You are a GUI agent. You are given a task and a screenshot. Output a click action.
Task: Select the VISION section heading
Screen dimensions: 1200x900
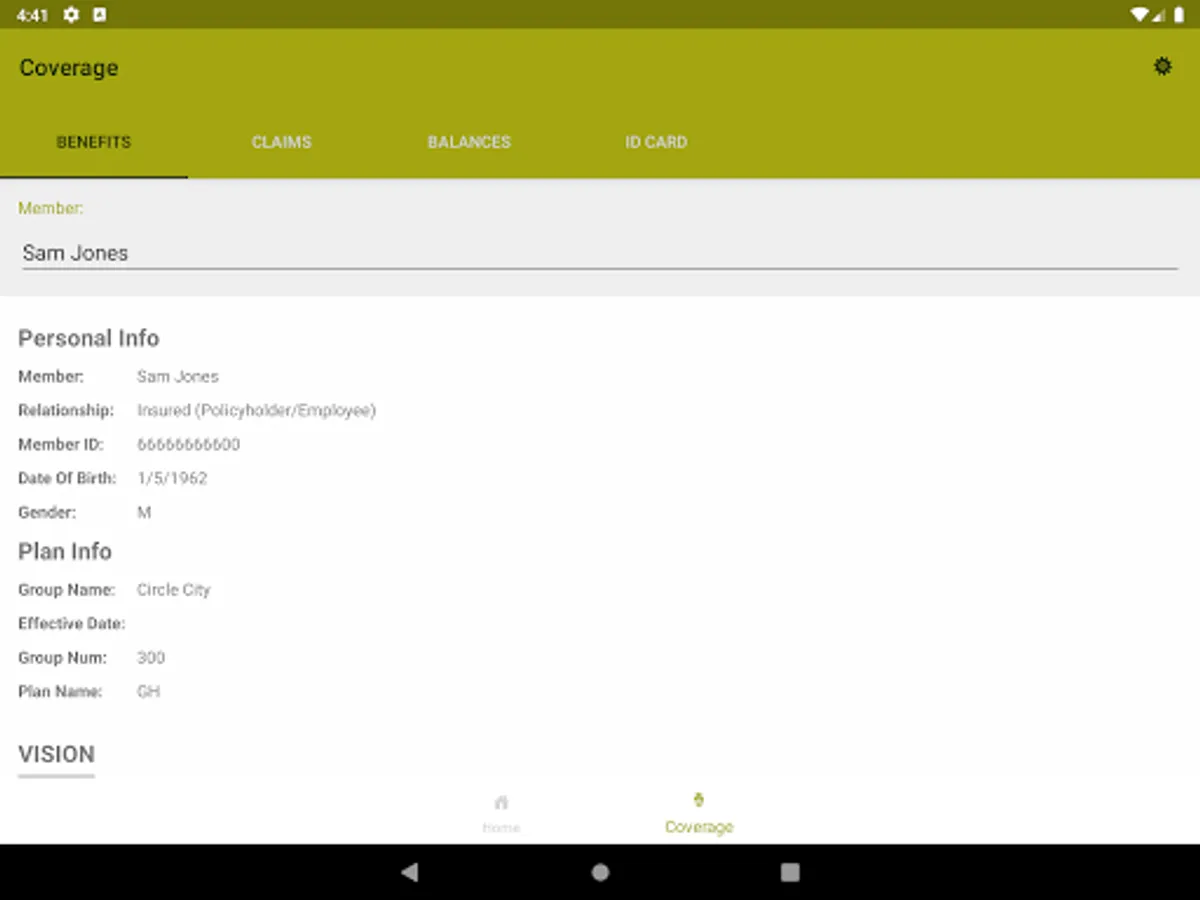[56, 754]
